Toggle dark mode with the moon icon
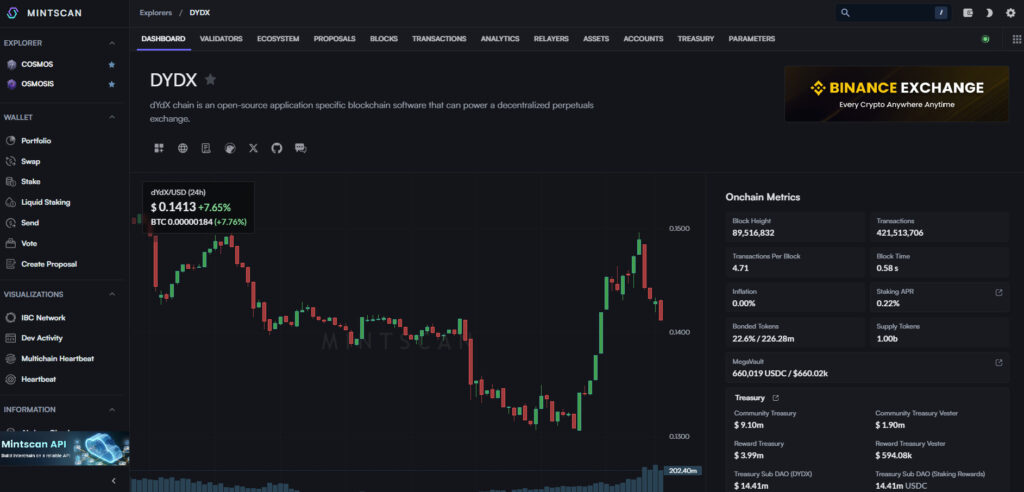Screen dimensions: 1024x492 [989, 12]
